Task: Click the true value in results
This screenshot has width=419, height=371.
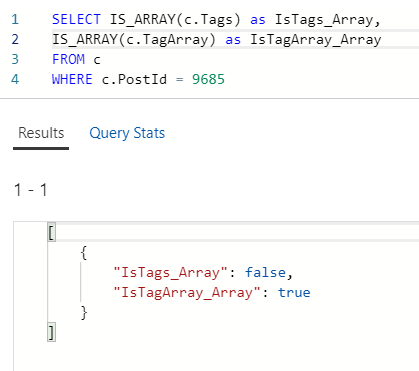Action: [x=294, y=293]
